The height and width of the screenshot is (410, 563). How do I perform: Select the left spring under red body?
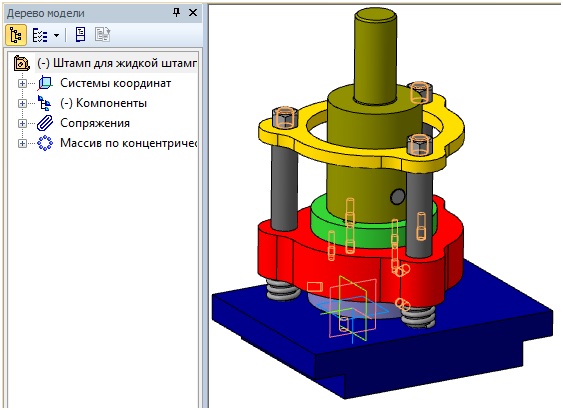283,290
